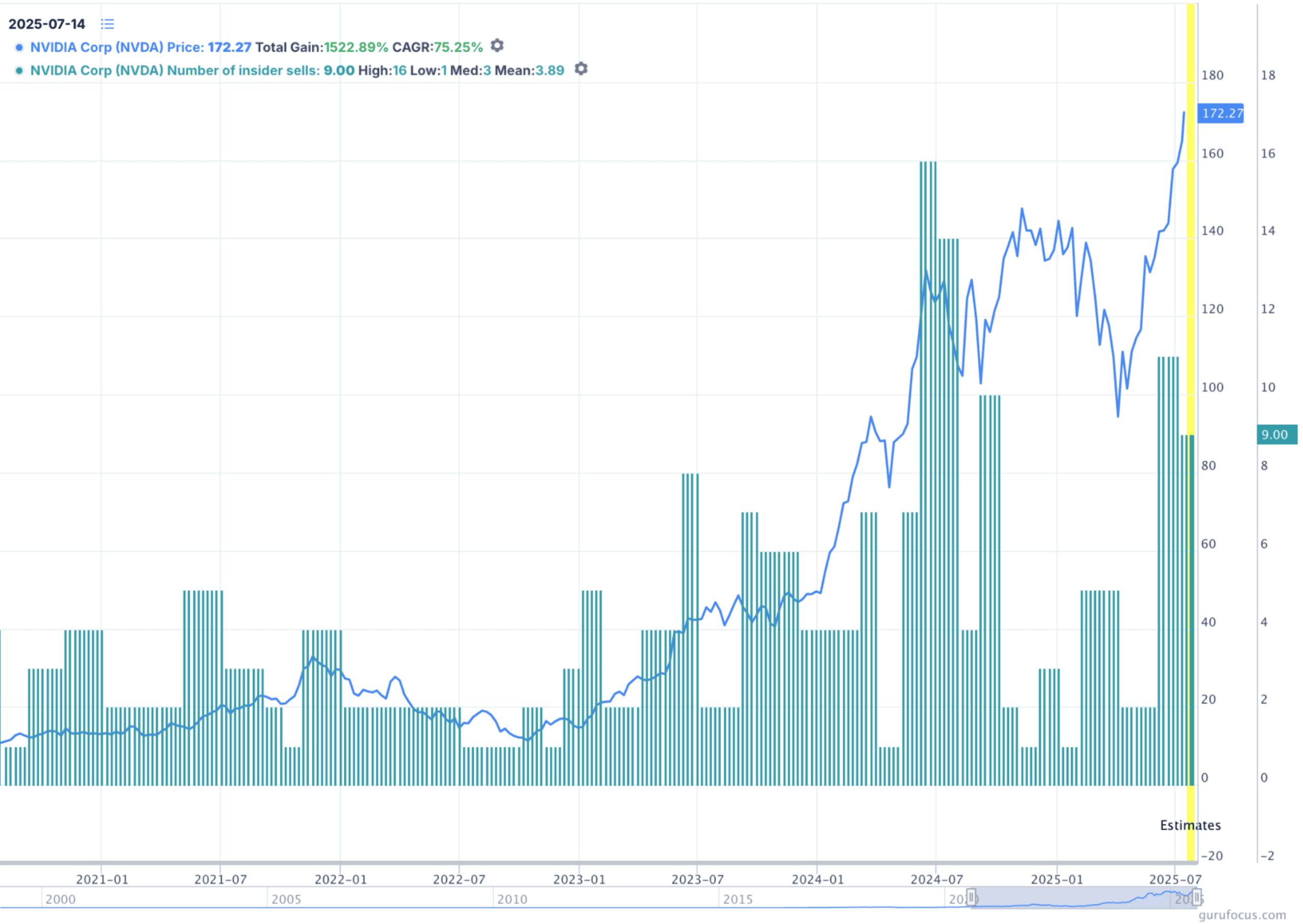Click the yellow highlighted latest date column
The height and width of the screenshot is (924, 1303).
(1191, 432)
